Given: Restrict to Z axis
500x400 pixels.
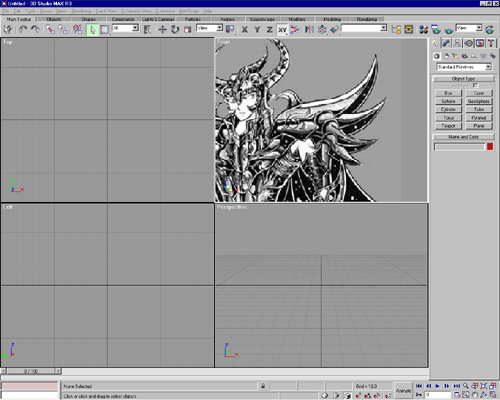Looking at the screenshot, I should point(269,30).
